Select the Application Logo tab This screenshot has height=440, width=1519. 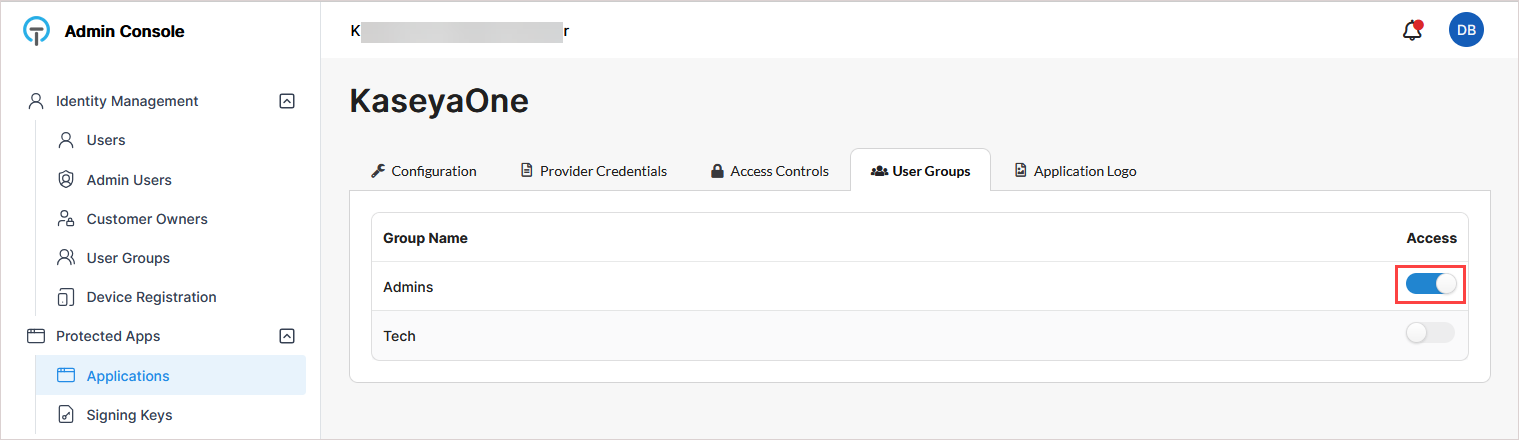pos(1075,171)
